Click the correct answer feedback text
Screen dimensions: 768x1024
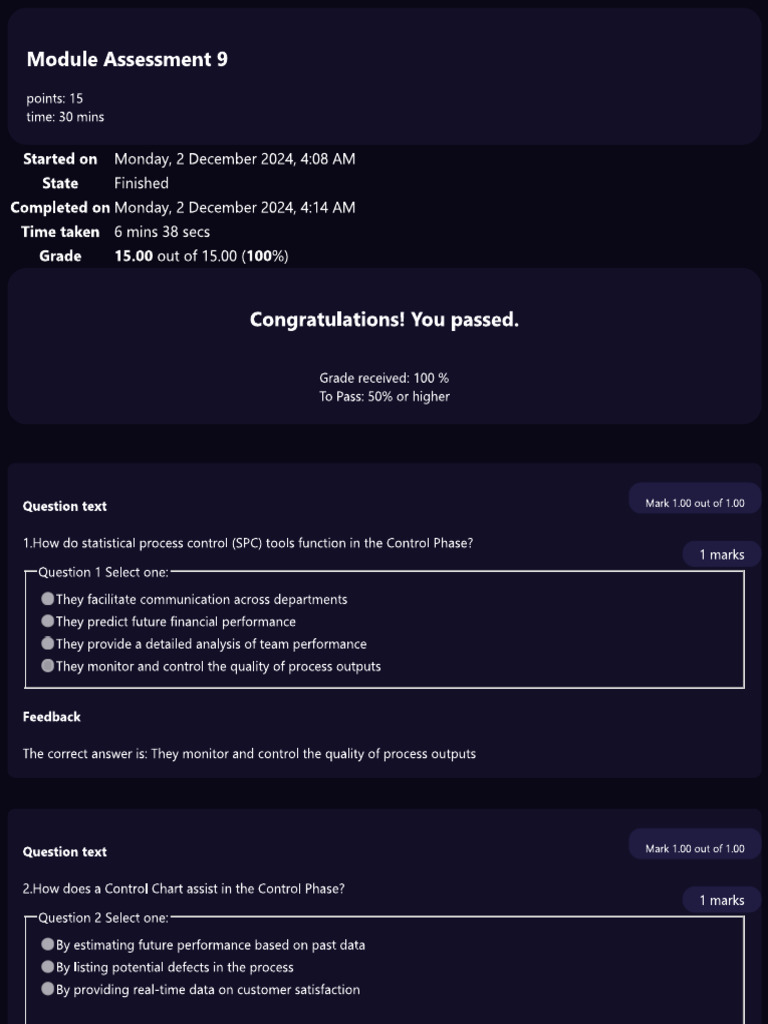click(x=249, y=754)
